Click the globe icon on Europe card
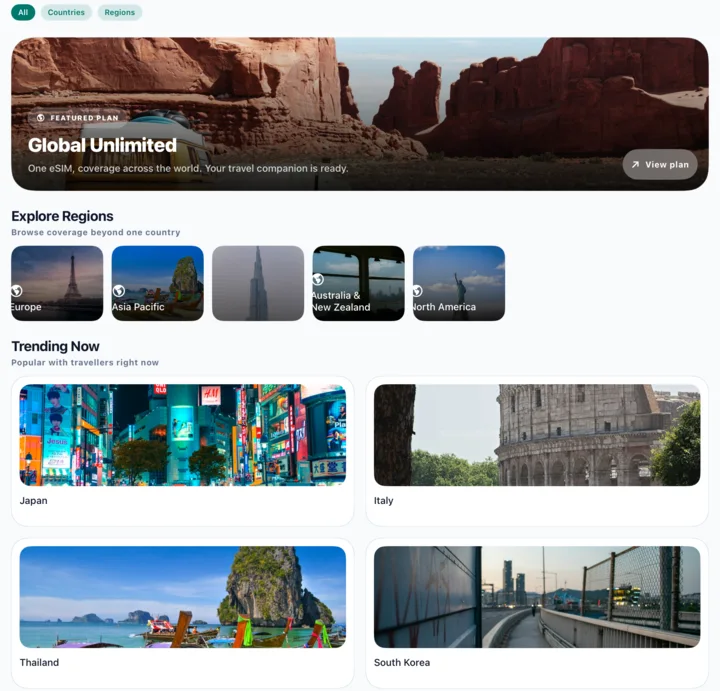 pos(17,291)
